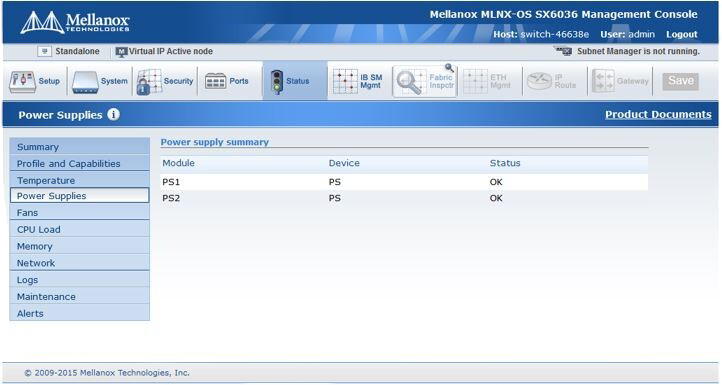Click the Subnet Manager status icon
The height and width of the screenshot is (385, 722).
click(563, 51)
